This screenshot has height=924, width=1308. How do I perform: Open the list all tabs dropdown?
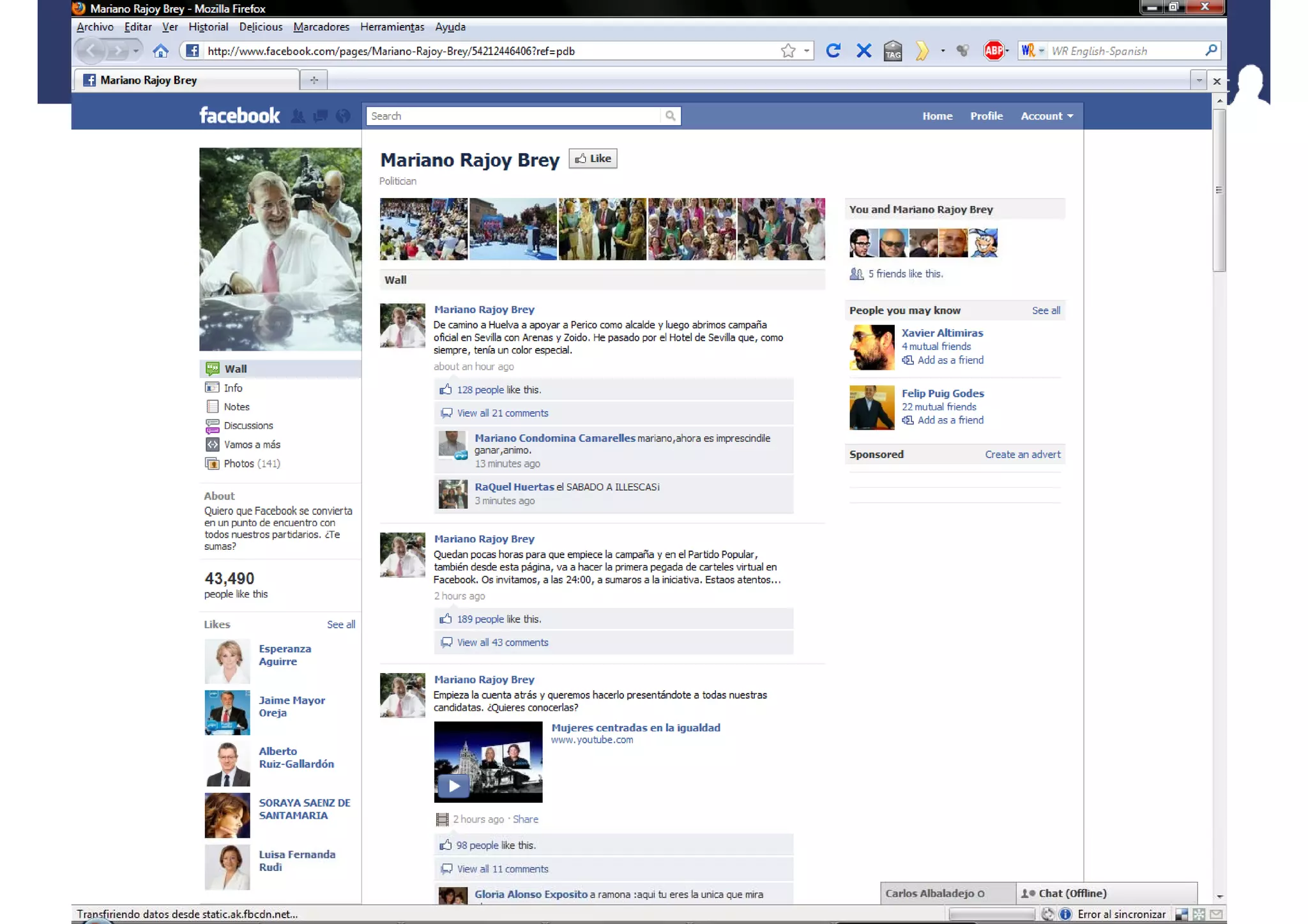pyautogui.click(x=1198, y=80)
